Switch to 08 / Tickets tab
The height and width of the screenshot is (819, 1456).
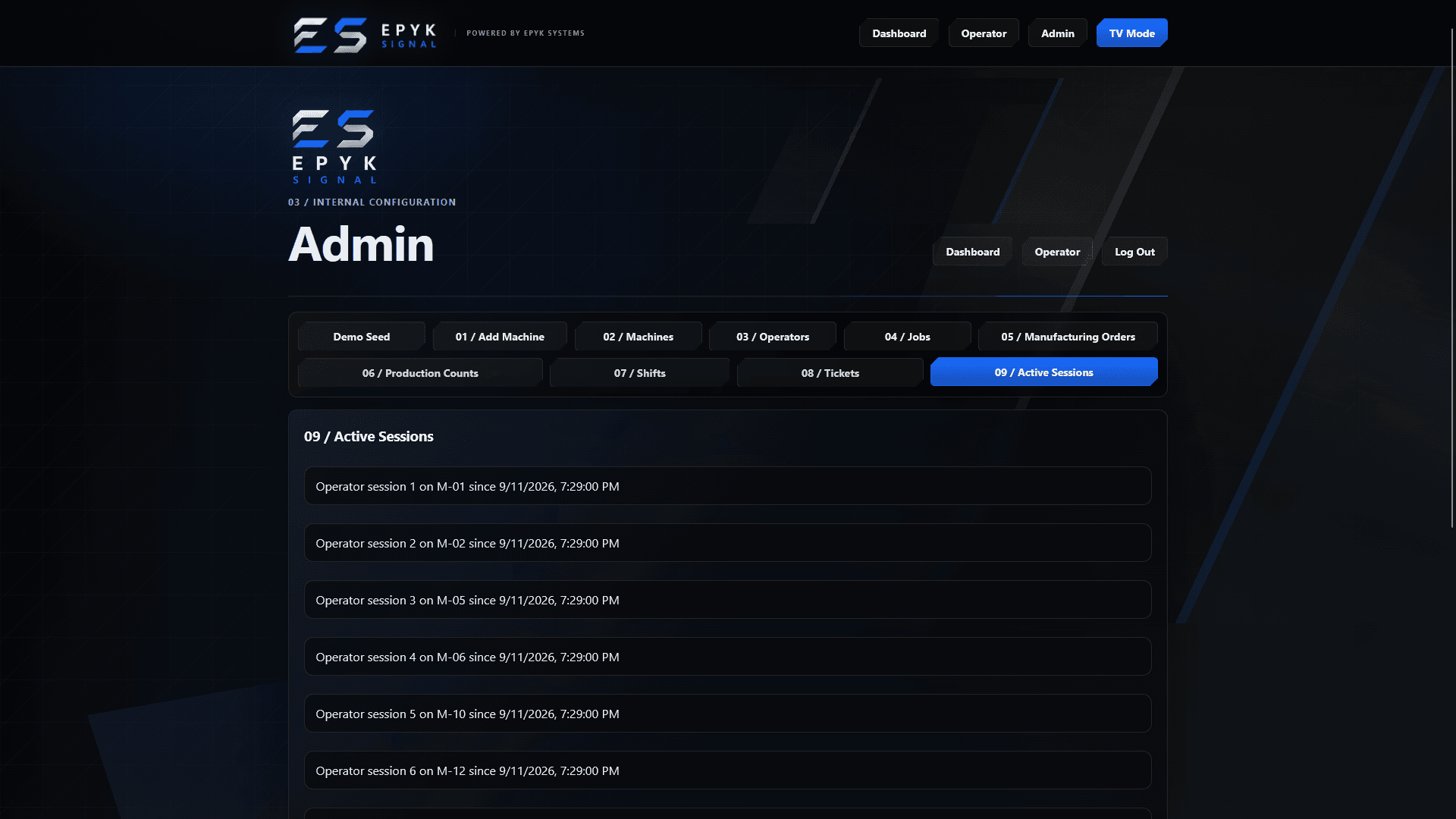830,373
